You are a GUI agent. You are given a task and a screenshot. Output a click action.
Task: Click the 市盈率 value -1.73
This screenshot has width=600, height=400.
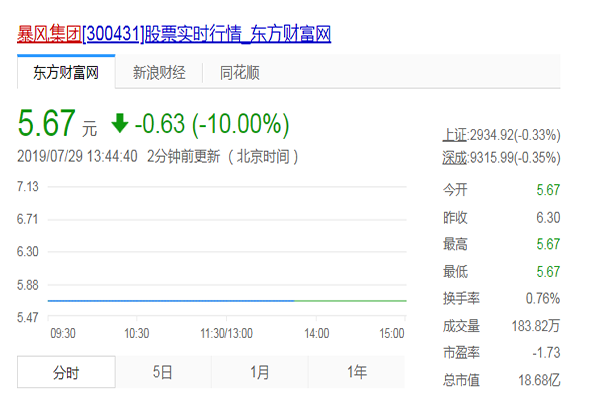(x=546, y=353)
